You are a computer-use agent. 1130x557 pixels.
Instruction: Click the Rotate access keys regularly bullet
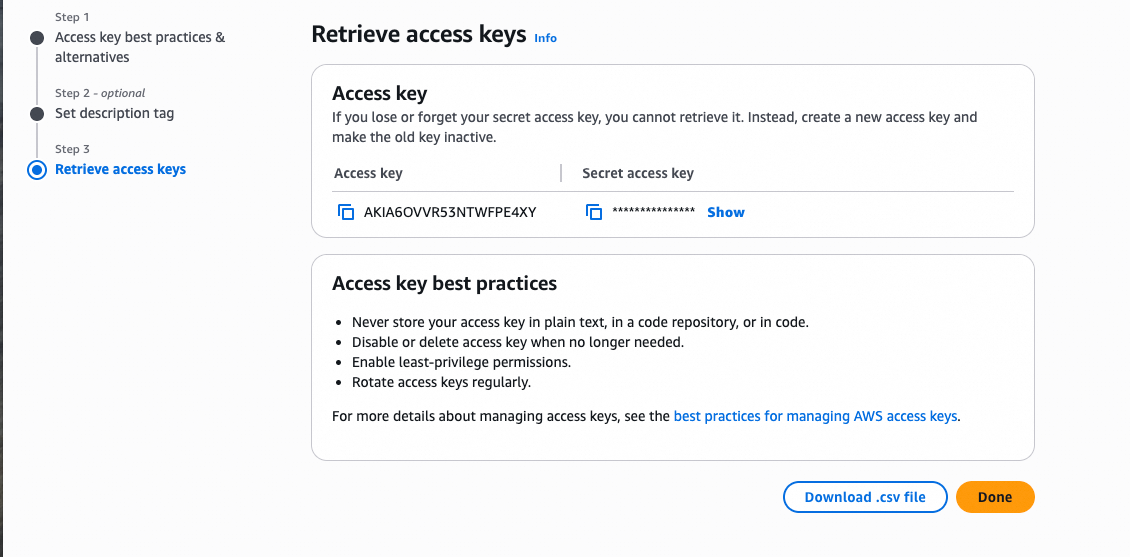click(441, 382)
